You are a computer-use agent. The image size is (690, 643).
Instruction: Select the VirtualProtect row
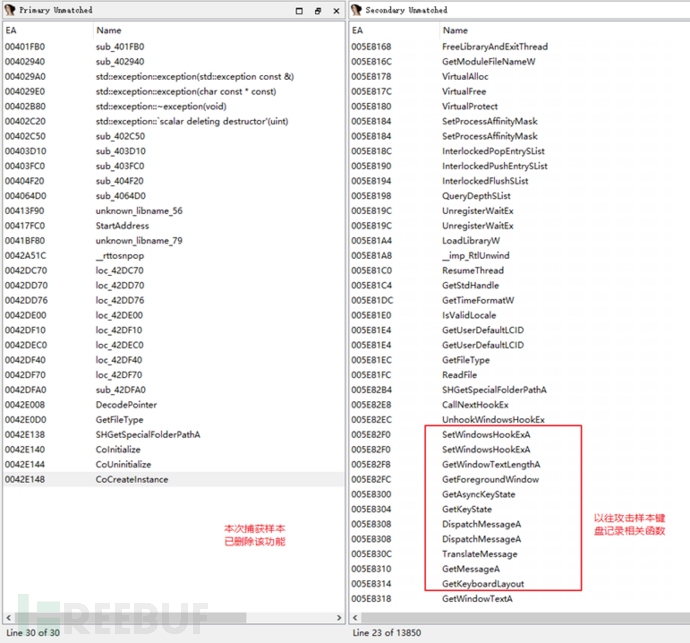click(520, 107)
